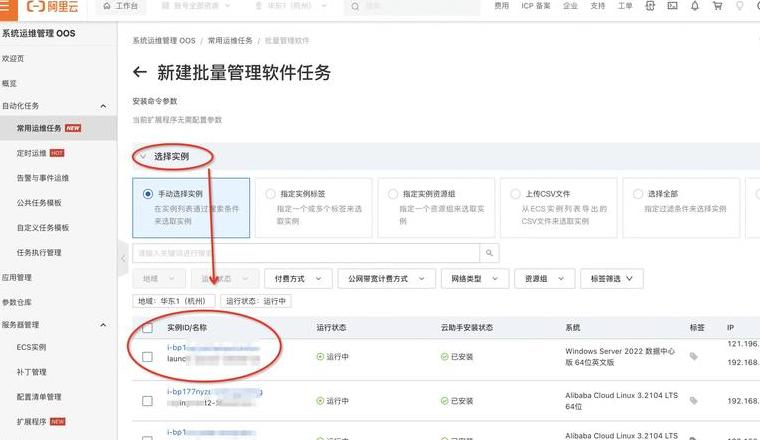Collapse 自动化任务 sidebar group
The height and width of the screenshot is (440, 760).
click(x=103, y=106)
